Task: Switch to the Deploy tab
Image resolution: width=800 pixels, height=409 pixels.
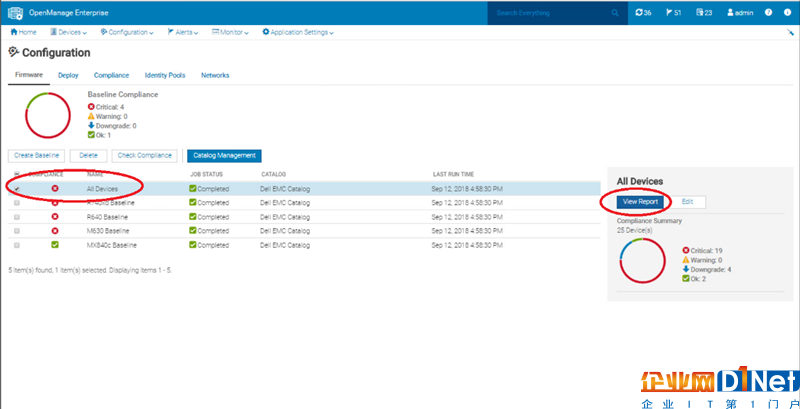Action: pyautogui.click(x=68, y=75)
